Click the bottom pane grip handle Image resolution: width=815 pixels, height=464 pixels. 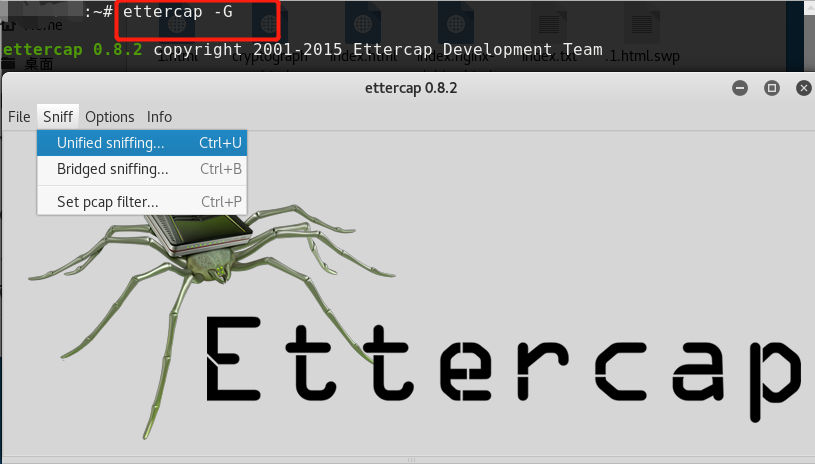pyautogui.click(x=411, y=460)
